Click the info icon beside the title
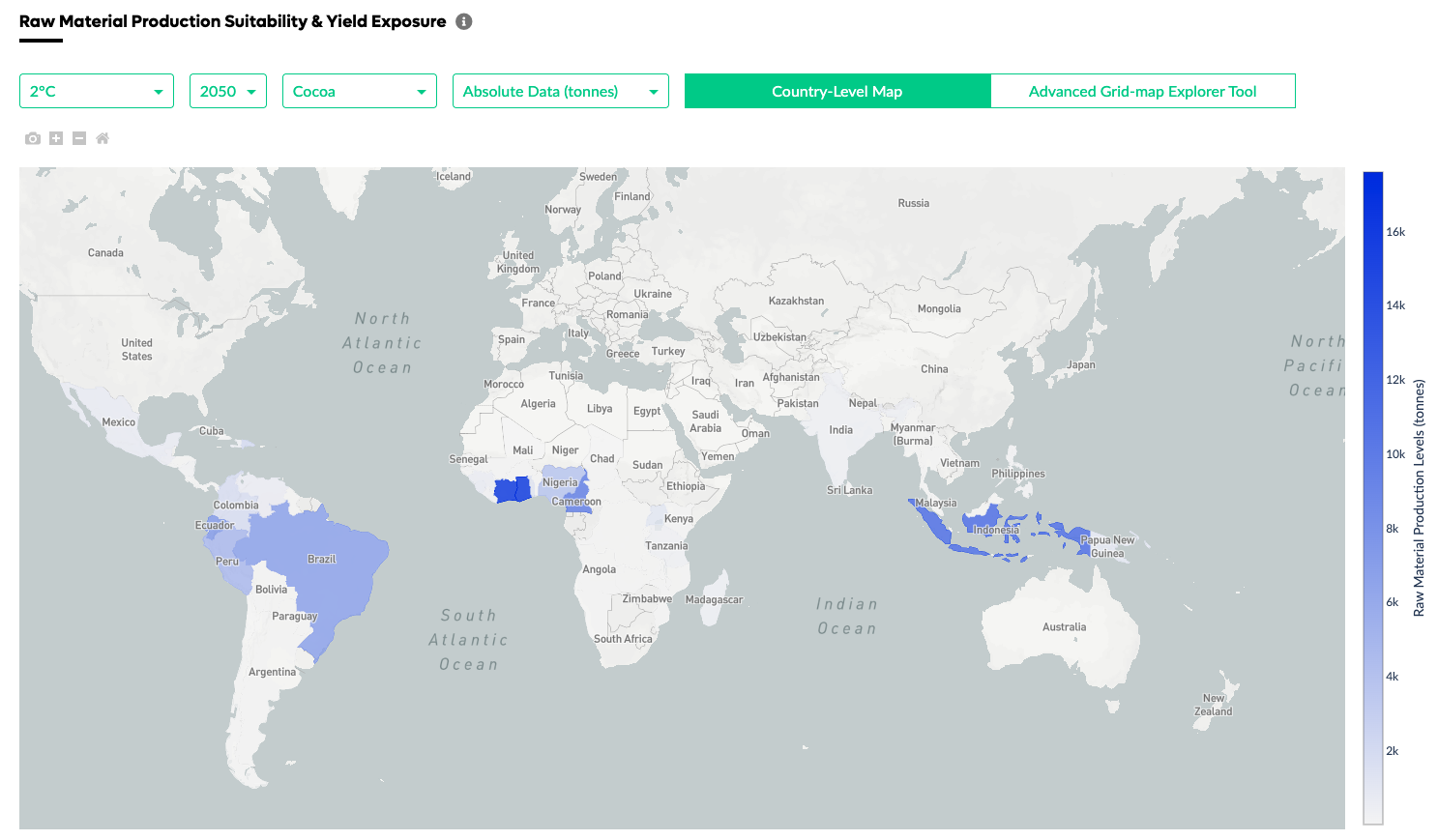Screen dimensions: 1438x840 click(x=464, y=21)
